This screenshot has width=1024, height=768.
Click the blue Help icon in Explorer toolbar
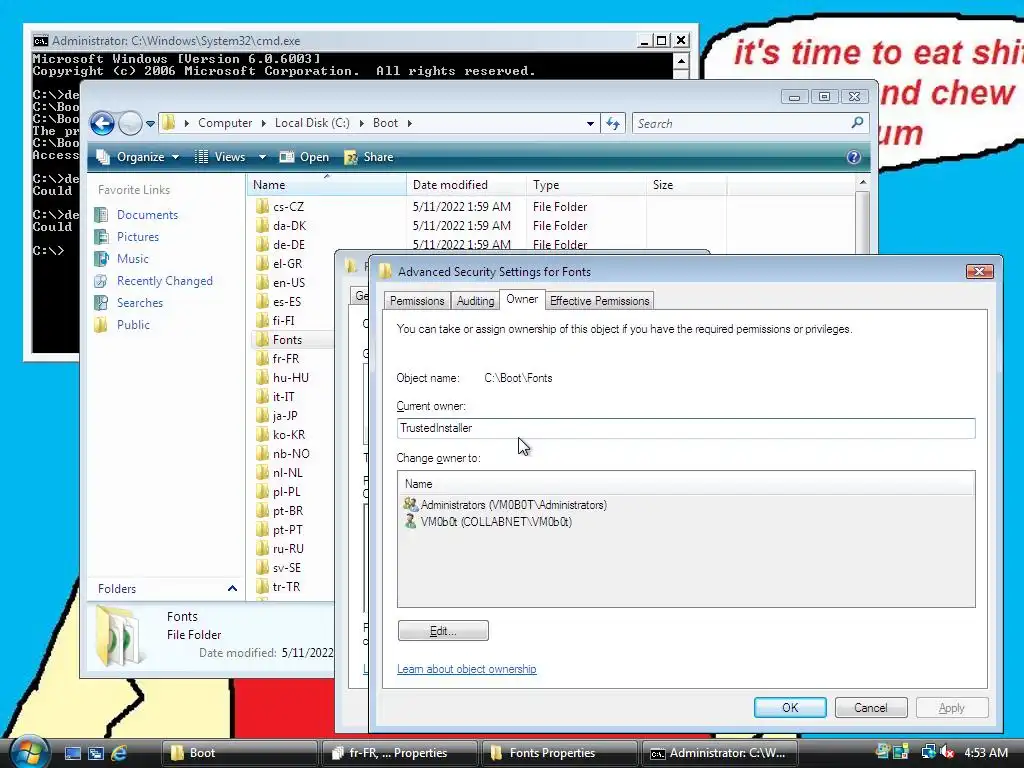click(x=853, y=157)
